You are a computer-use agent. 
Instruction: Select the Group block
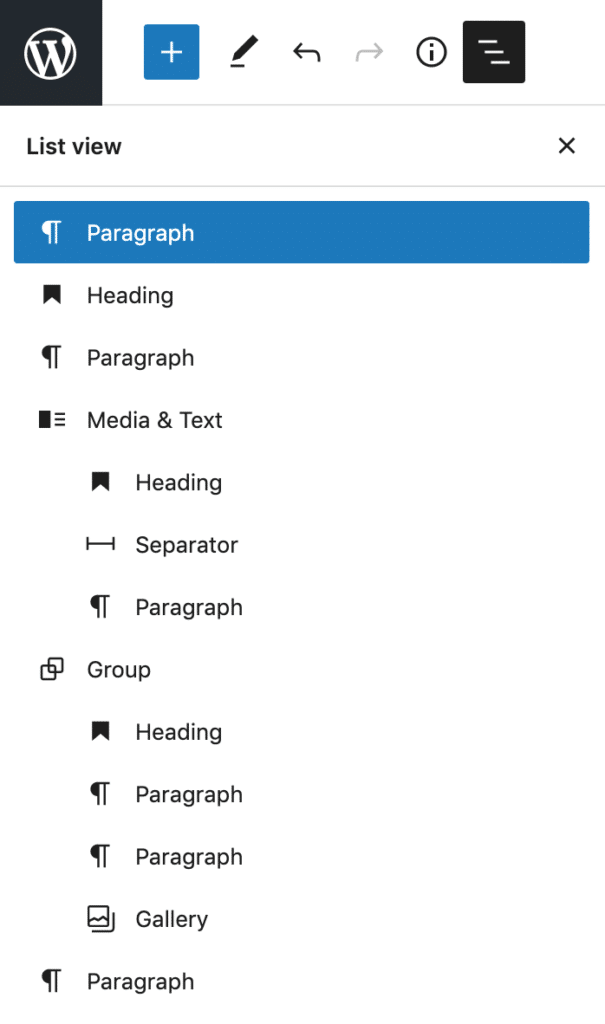[x=120, y=669]
